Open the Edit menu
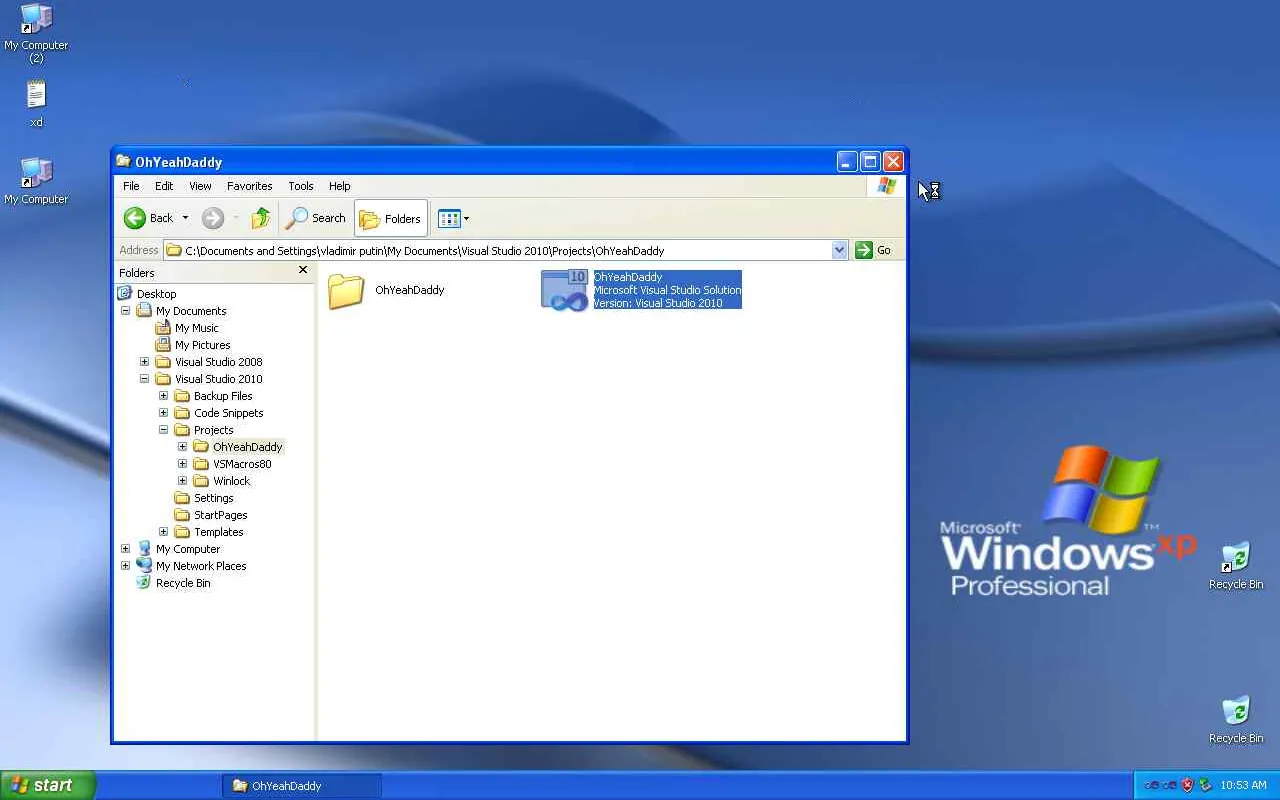The image size is (1280, 800). (x=164, y=186)
